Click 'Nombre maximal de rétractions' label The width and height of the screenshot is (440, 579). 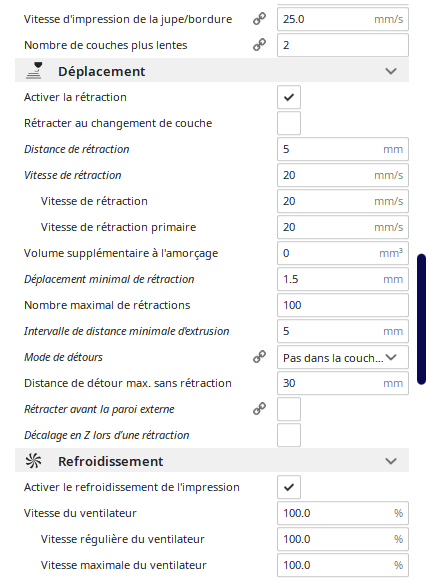tap(107, 305)
